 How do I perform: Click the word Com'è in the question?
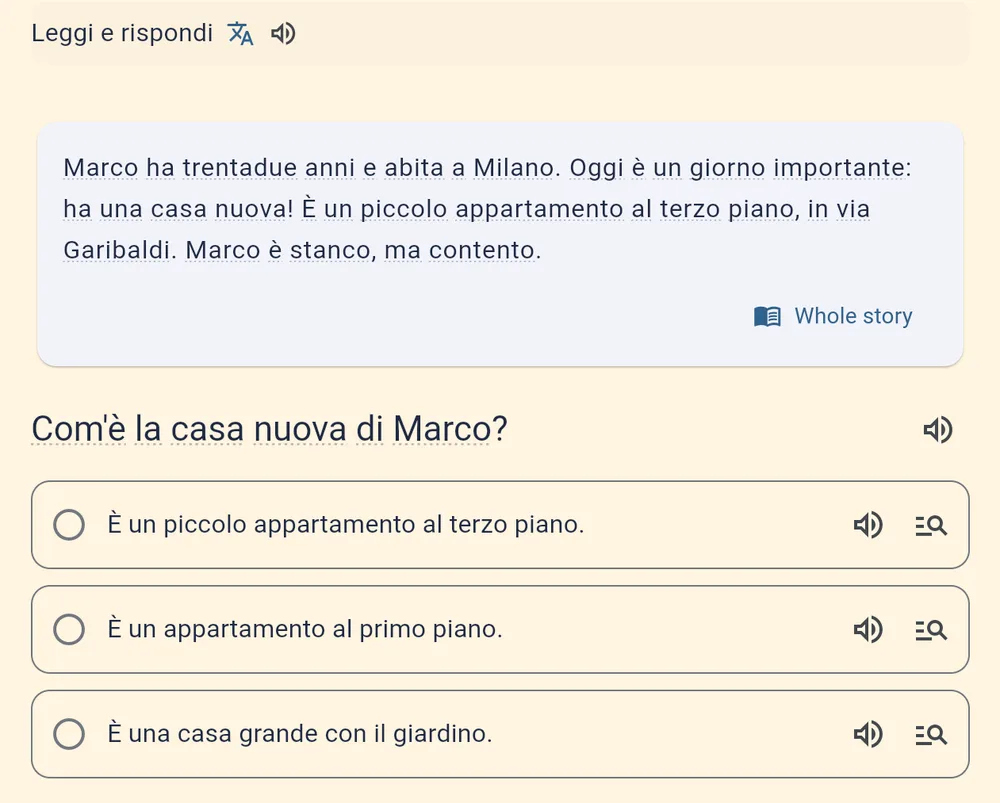point(78,429)
